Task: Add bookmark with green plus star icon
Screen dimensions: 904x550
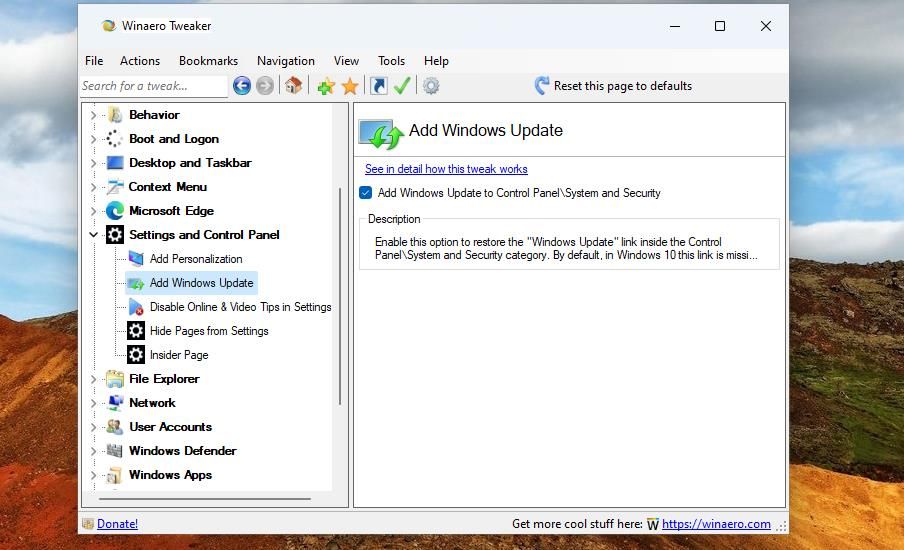Action: tap(326, 86)
